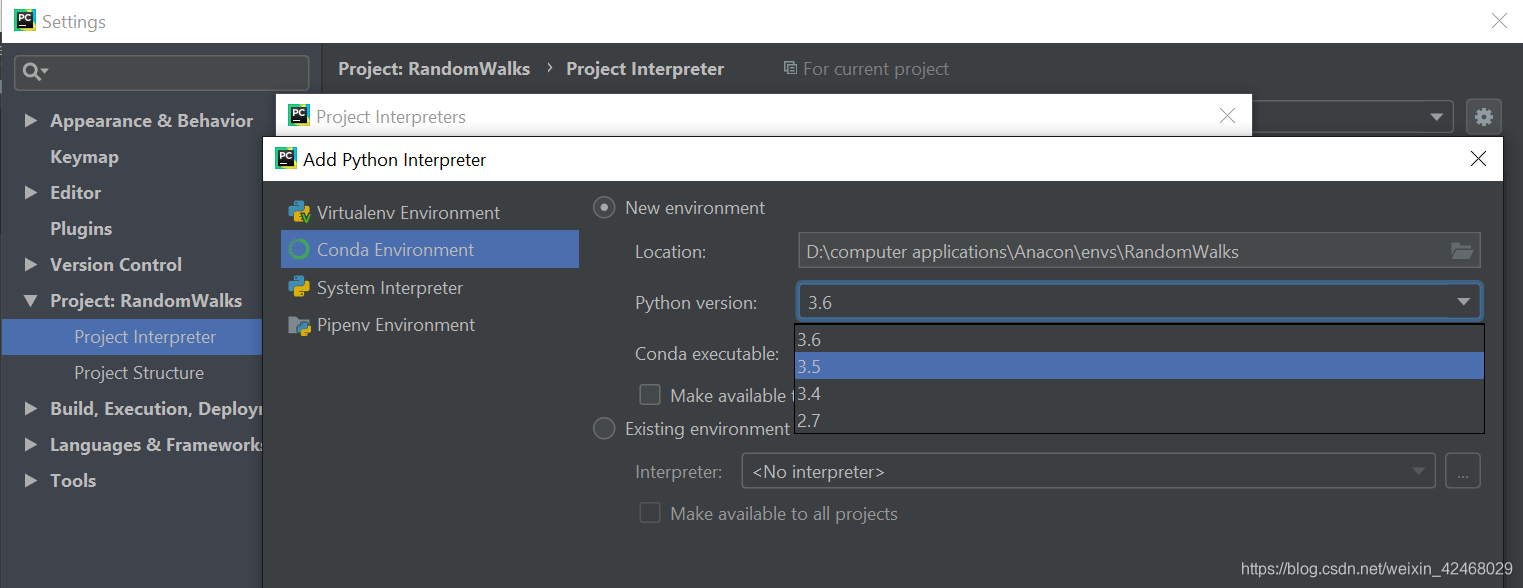The width and height of the screenshot is (1523, 588).
Task: Expand the Tools section arrow
Action: tap(31, 480)
